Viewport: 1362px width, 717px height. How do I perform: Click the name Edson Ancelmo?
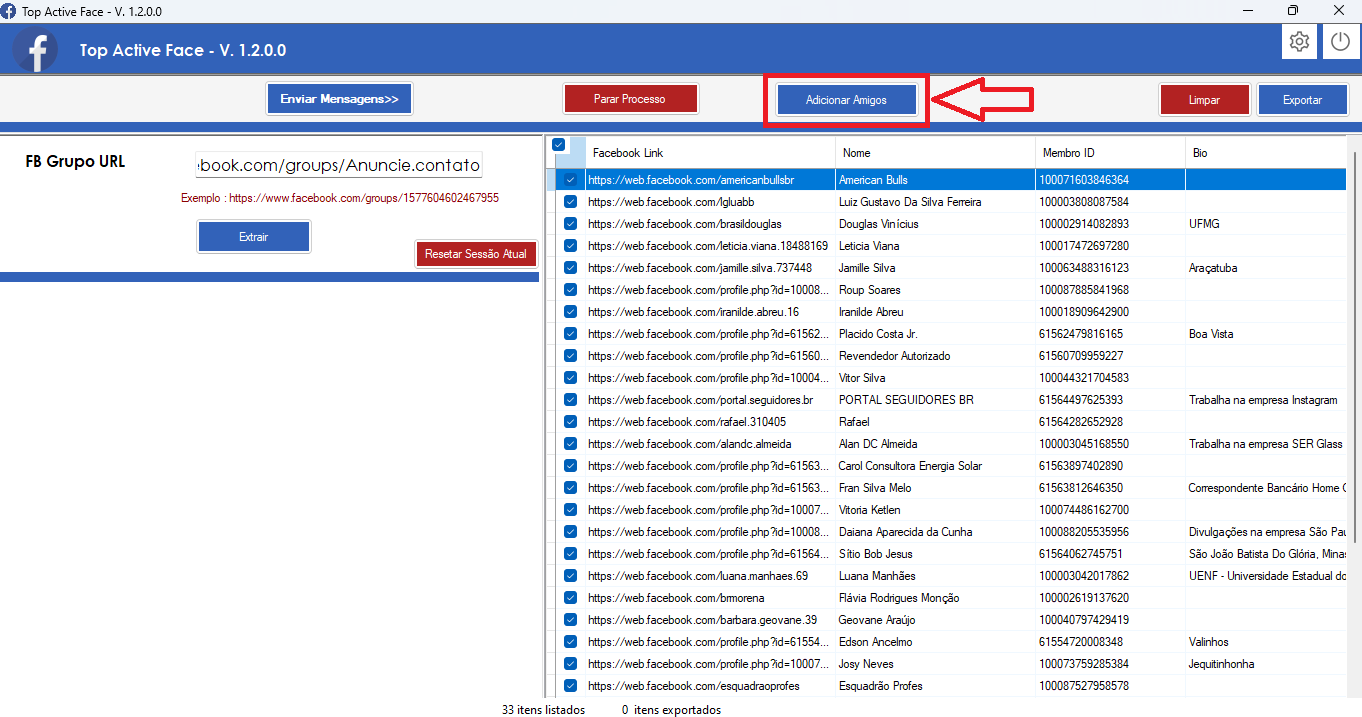pos(876,642)
